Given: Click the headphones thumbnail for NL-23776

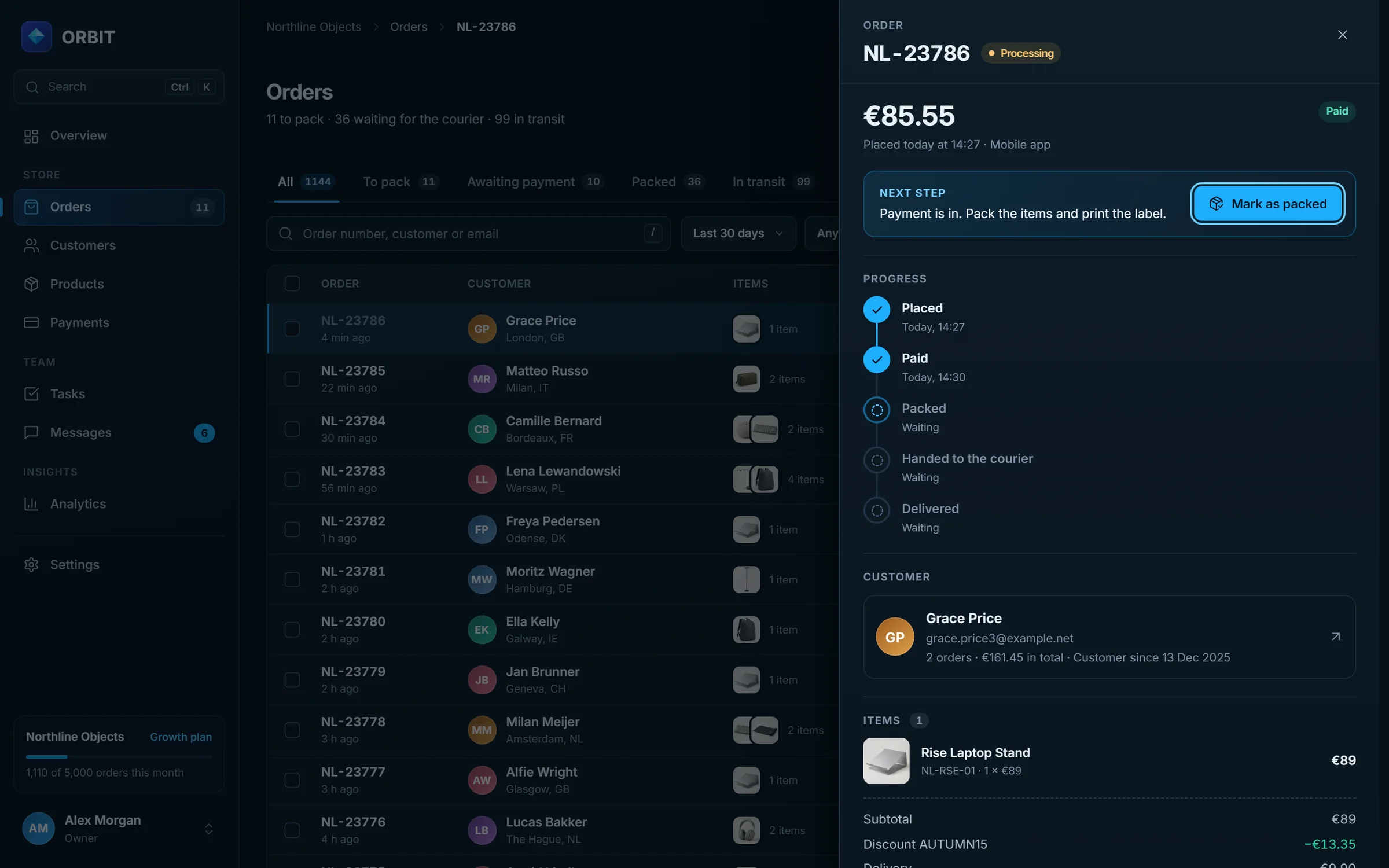Looking at the screenshot, I should click(x=746, y=830).
